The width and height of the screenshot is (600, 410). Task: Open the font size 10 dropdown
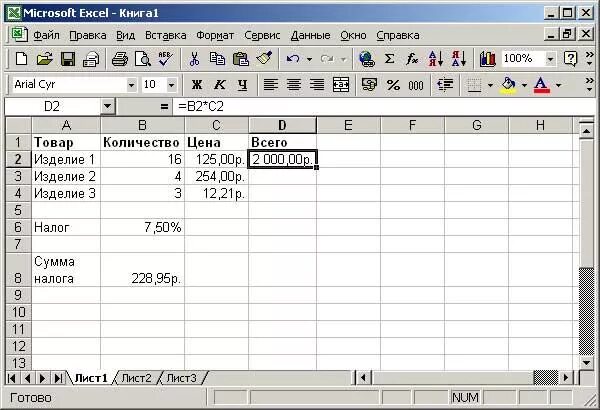pos(172,85)
